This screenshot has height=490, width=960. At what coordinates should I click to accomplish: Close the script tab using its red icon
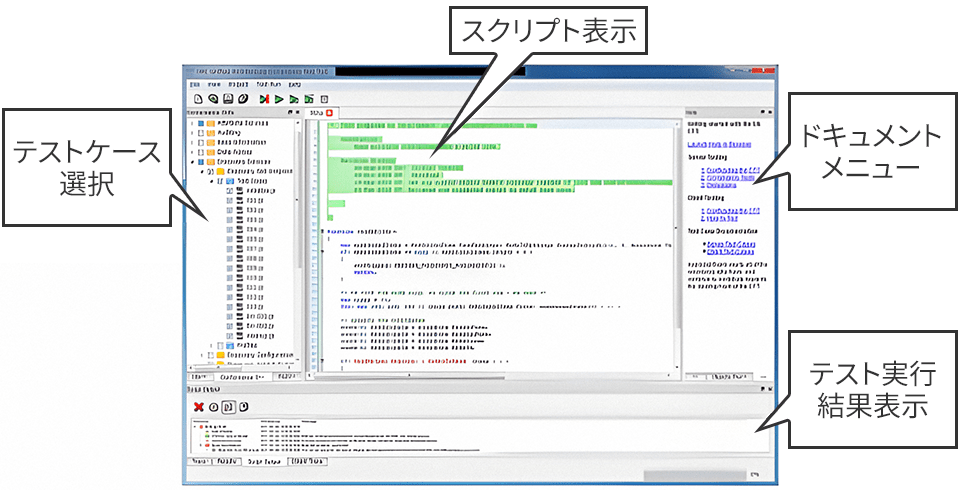pyautogui.click(x=330, y=113)
